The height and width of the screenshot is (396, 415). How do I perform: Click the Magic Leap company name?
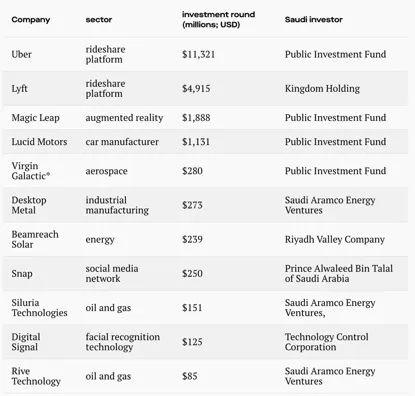tap(35, 118)
